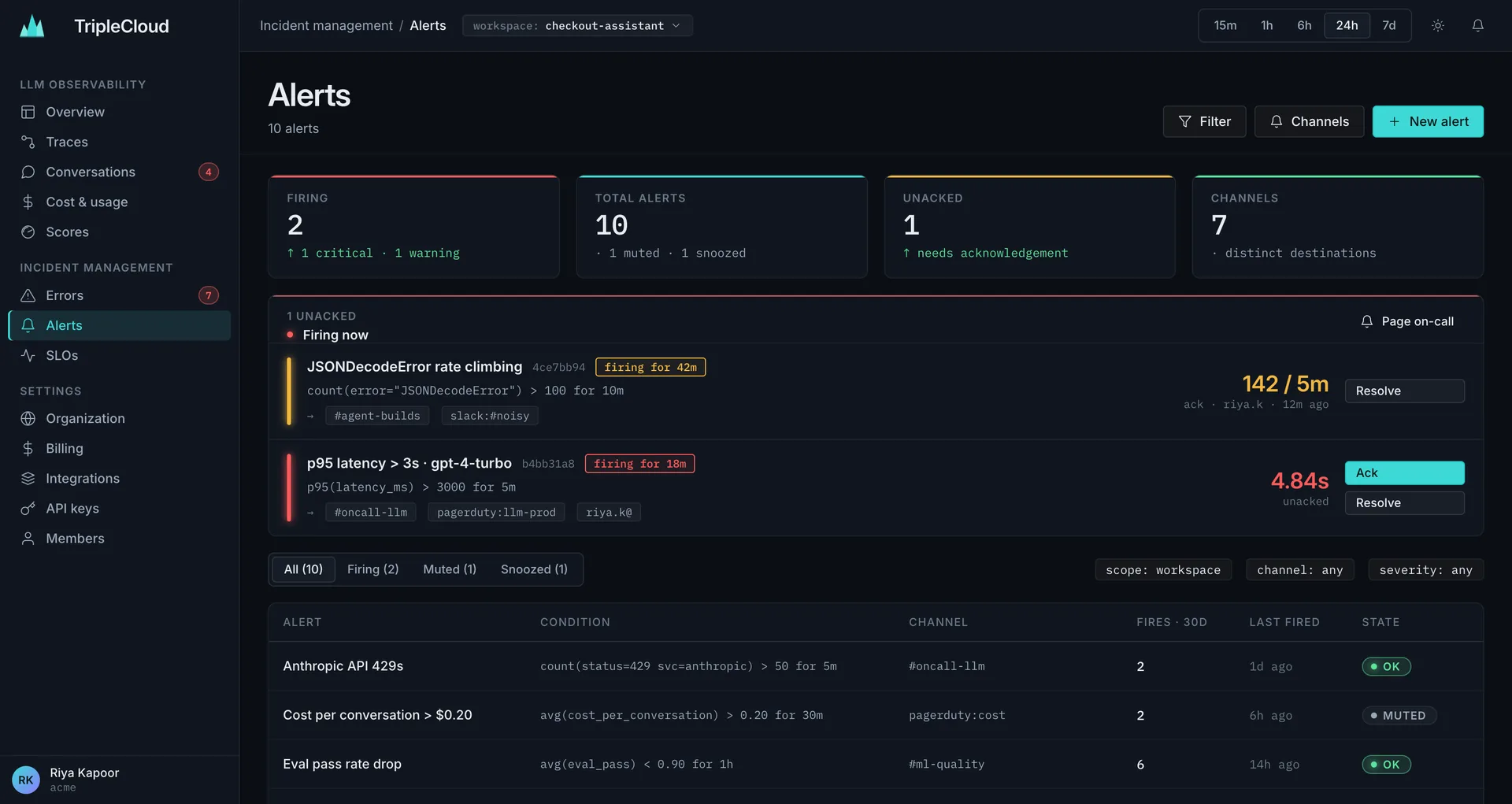
Task: Open API keys via its key icon
Action: [28, 508]
